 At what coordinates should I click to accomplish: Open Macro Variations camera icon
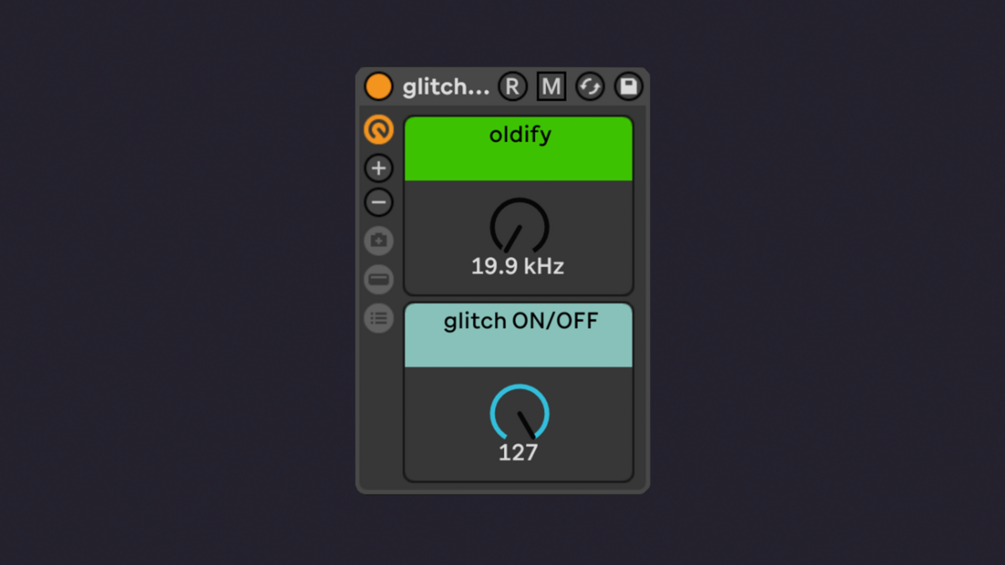(379, 241)
